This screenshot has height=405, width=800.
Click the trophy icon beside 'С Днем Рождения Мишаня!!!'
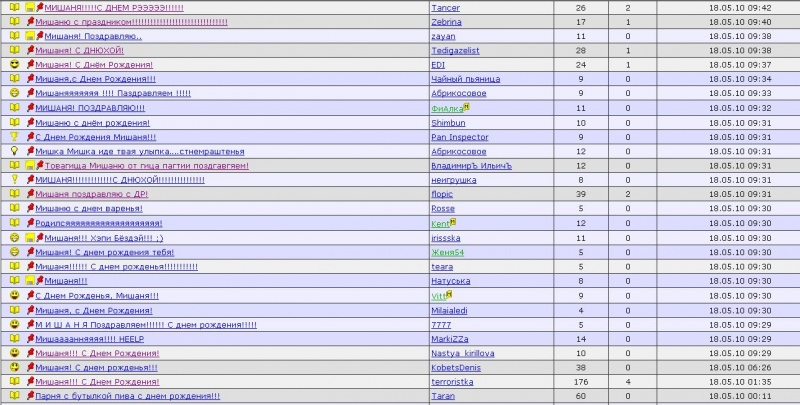point(15,137)
